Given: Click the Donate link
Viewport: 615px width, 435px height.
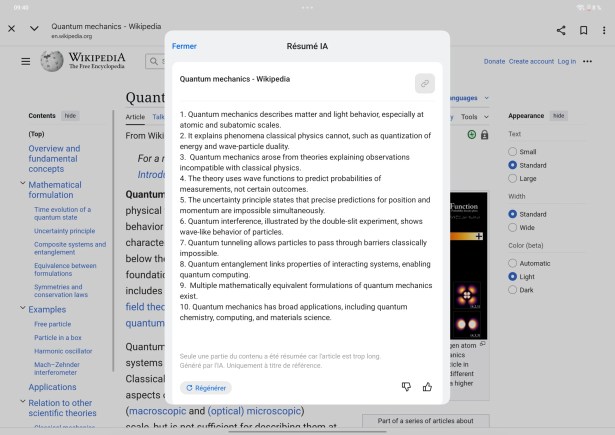Looking at the screenshot, I should (x=494, y=62).
